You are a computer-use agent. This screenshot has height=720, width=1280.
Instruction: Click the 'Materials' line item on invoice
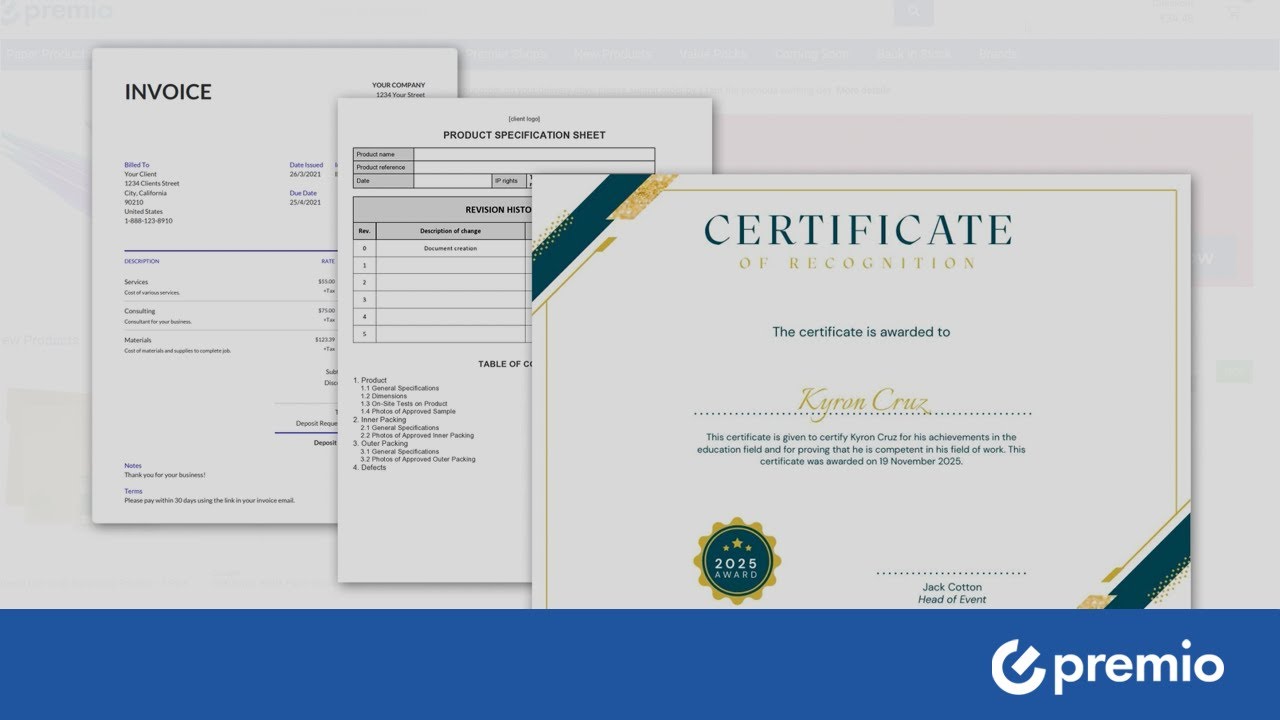coord(138,340)
